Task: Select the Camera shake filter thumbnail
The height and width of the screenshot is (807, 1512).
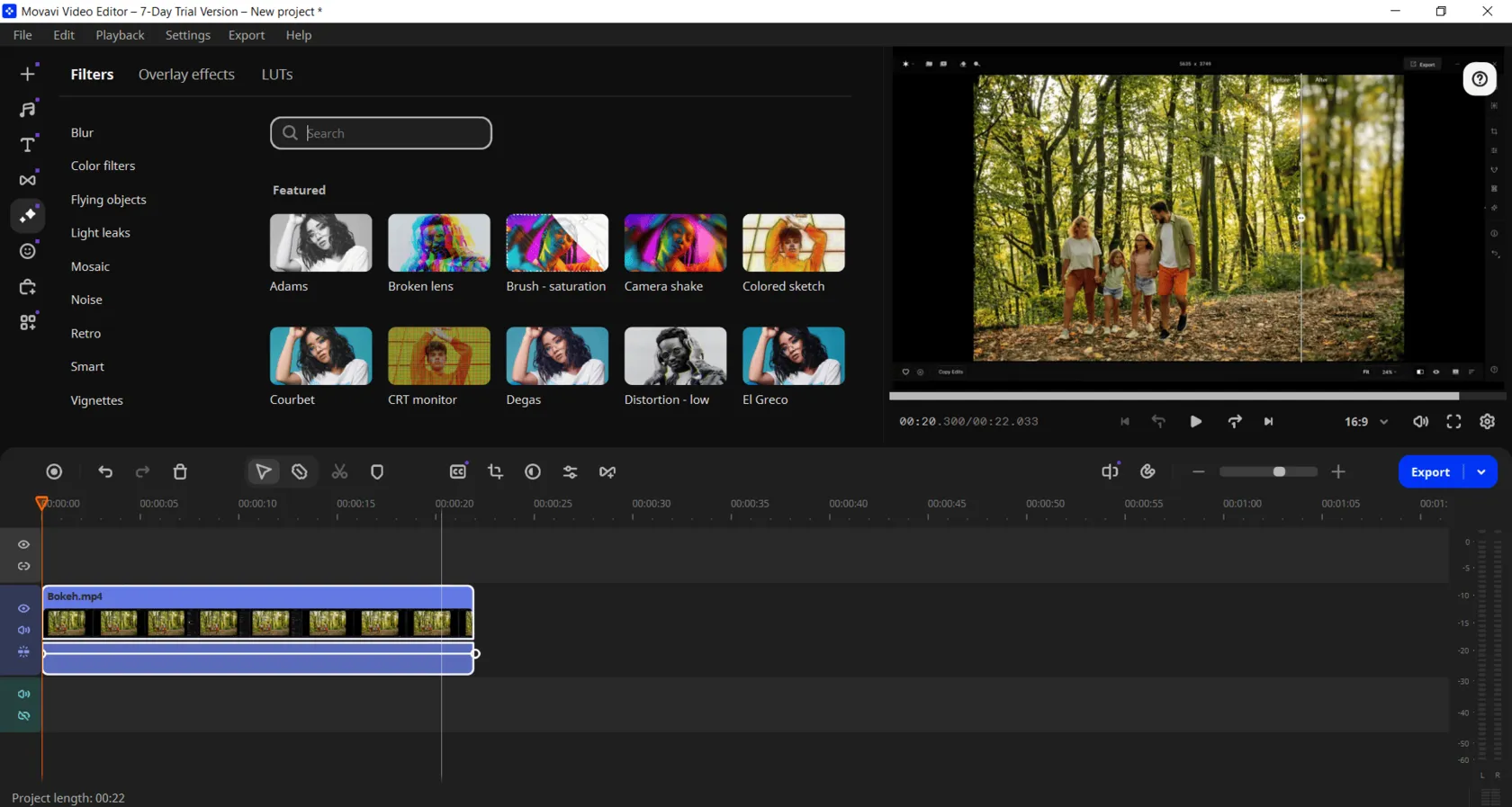Action: [x=675, y=243]
